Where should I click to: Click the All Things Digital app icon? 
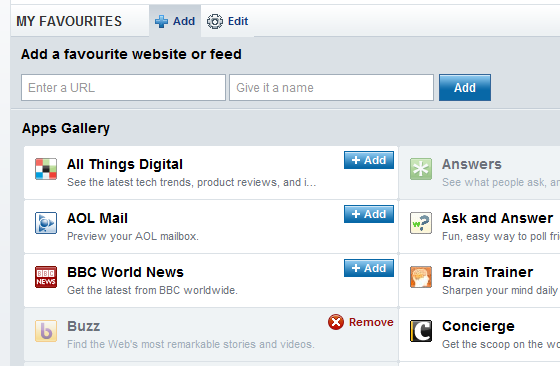(46, 169)
